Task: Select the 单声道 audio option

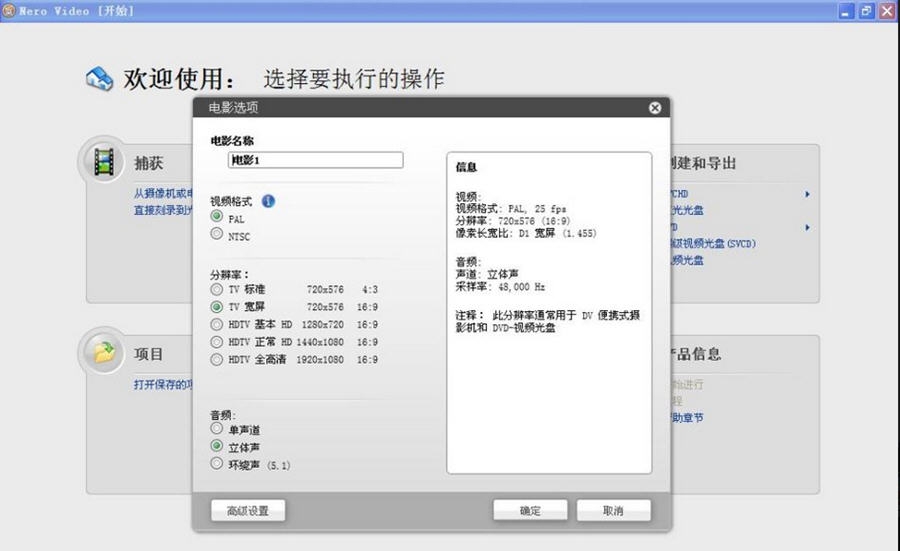Action: pos(217,428)
